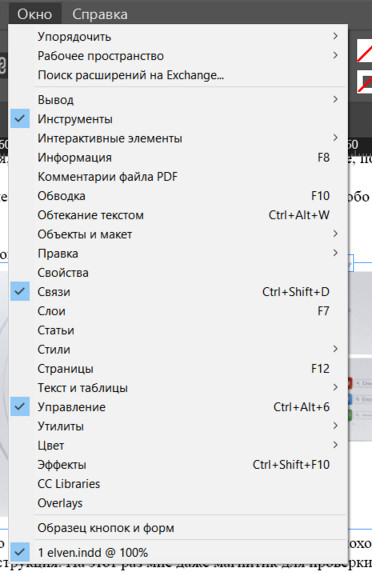Image resolution: width=372 pixels, height=573 pixels.
Task: Show the Слои panel
Action: point(178,311)
